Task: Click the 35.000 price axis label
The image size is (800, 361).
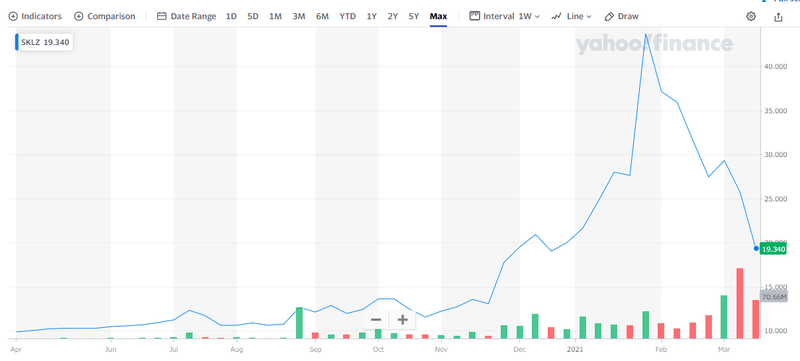Action: click(775, 111)
